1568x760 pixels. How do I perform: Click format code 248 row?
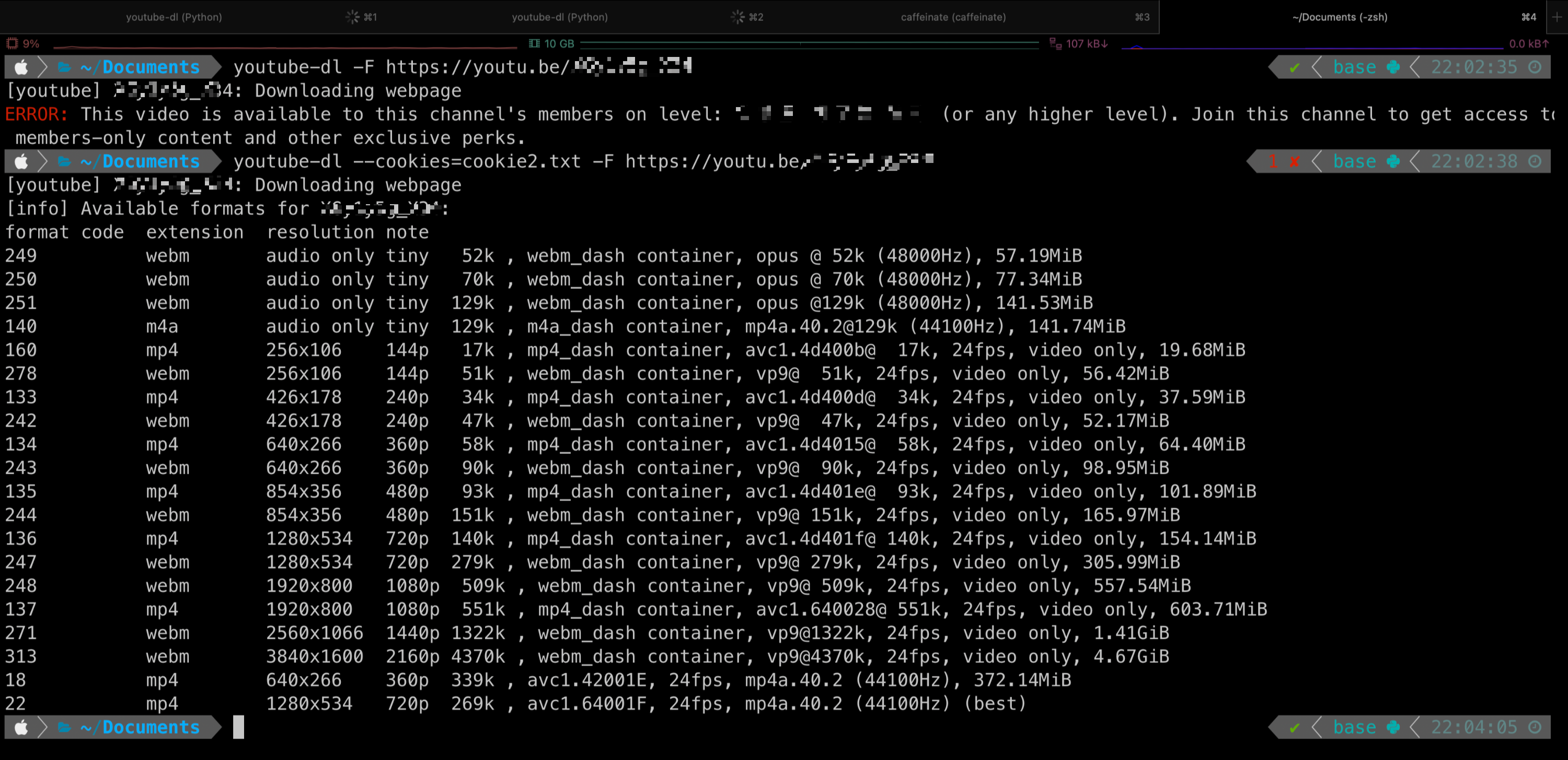[598, 586]
